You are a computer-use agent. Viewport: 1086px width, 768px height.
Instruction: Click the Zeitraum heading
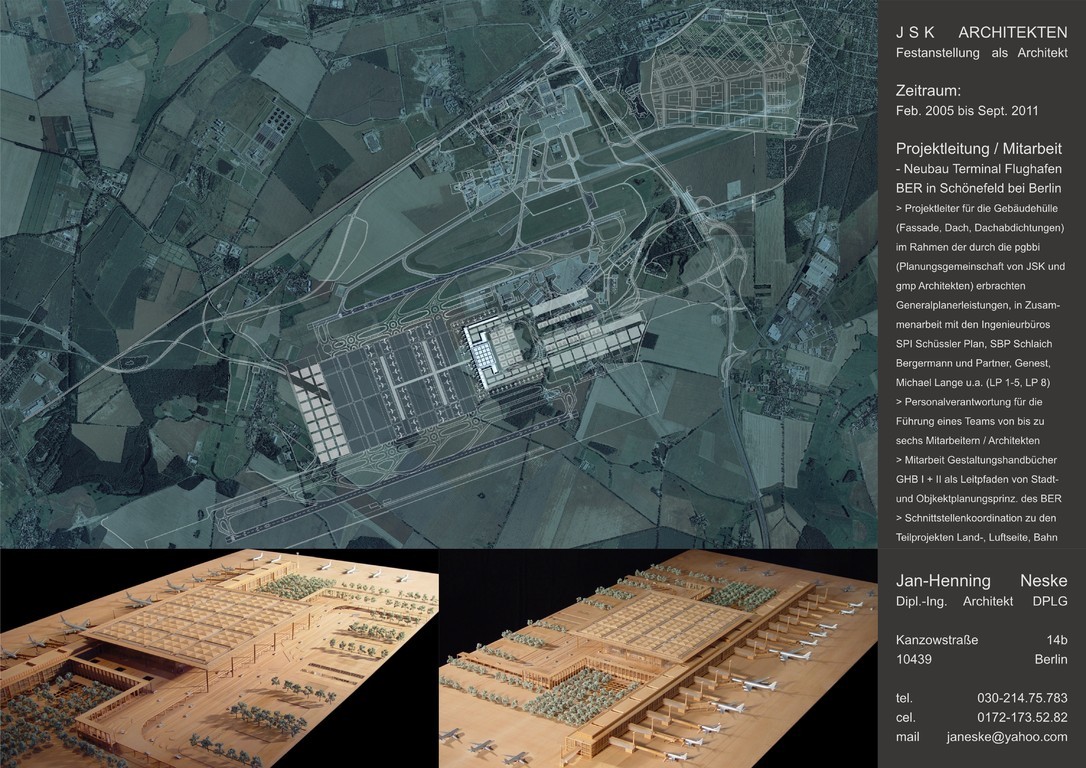(x=928, y=90)
